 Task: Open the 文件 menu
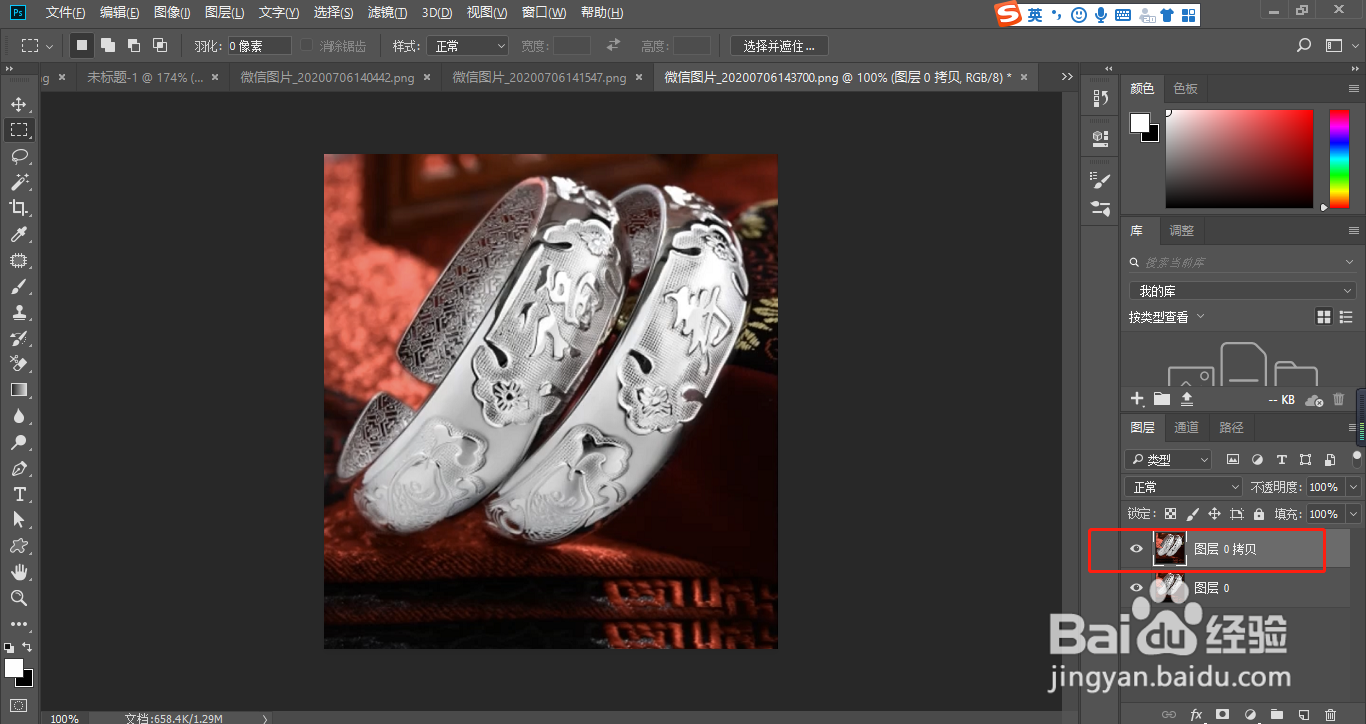pyautogui.click(x=65, y=13)
